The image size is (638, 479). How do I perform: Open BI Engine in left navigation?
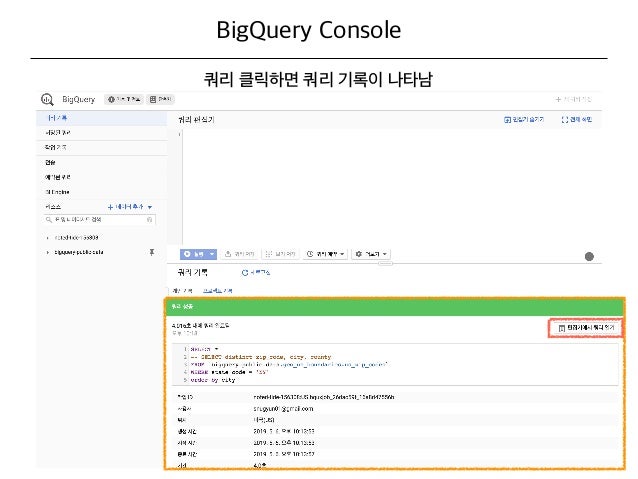[x=57, y=192]
